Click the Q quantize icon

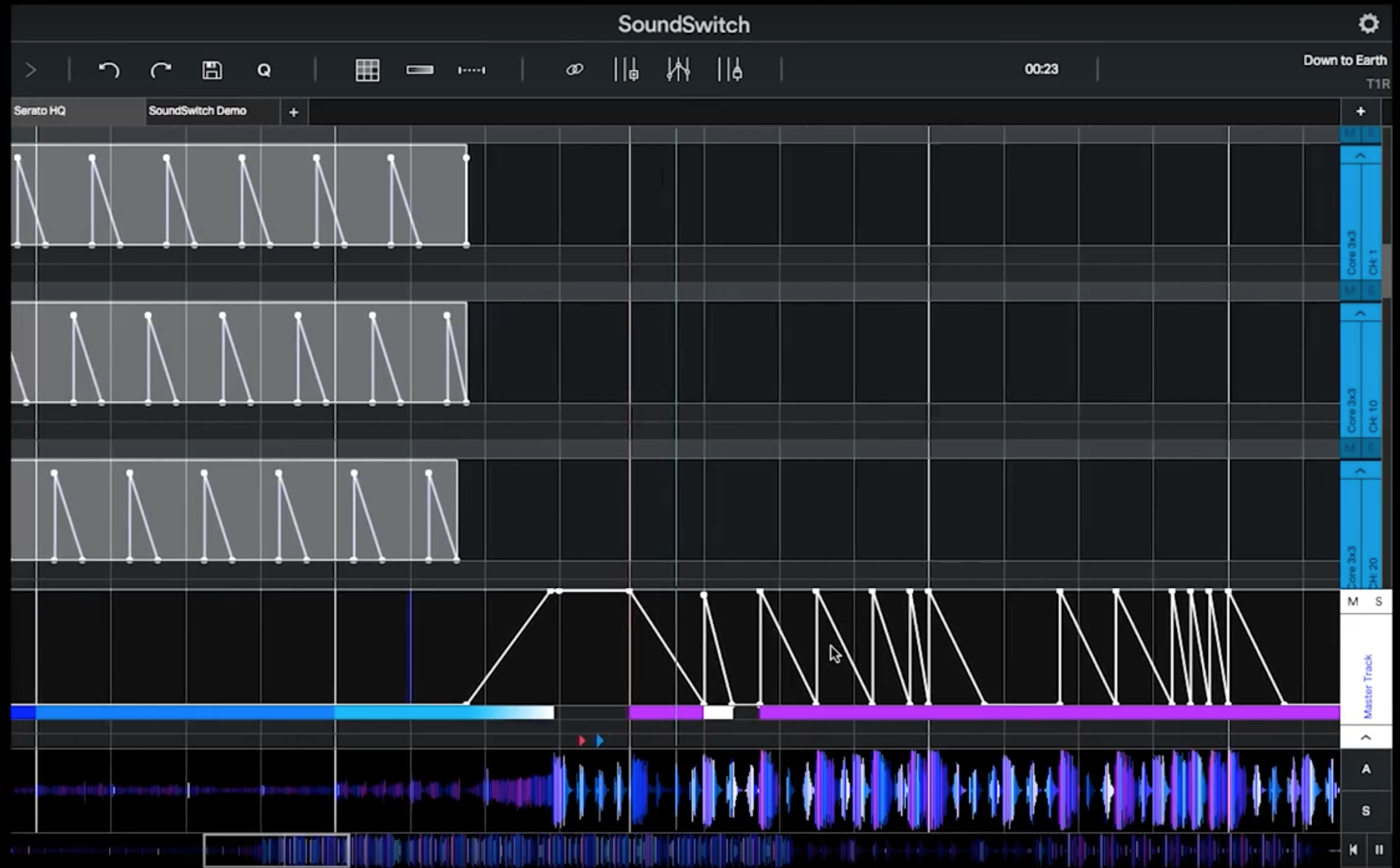click(x=264, y=71)
